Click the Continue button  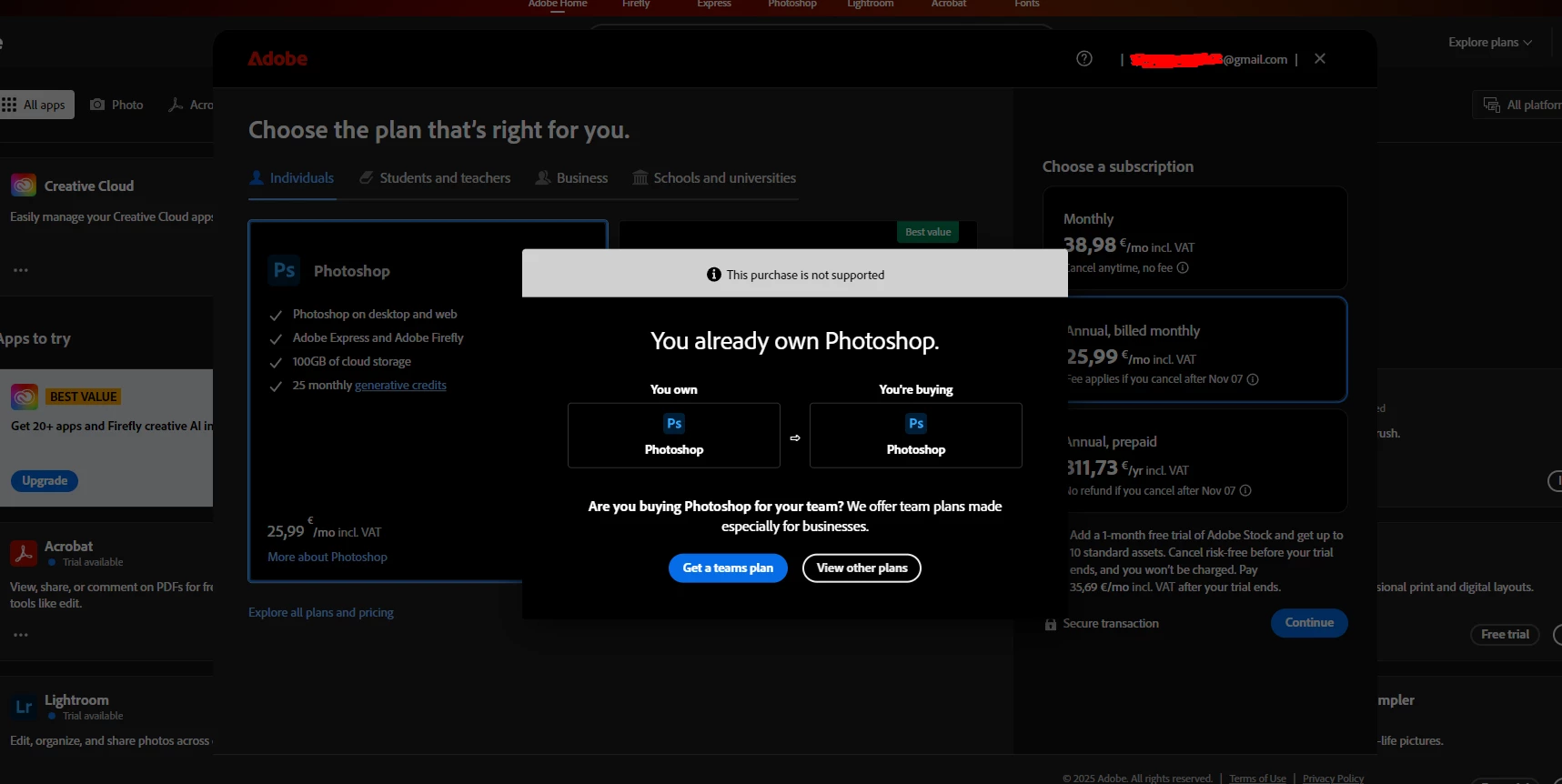tap(1309, 623)
